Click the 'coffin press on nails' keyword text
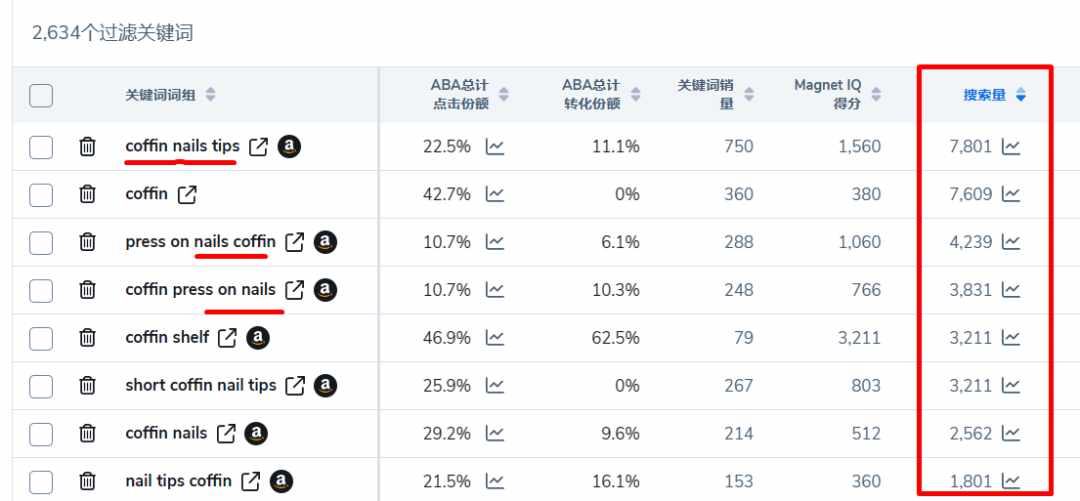 (200, 290)
